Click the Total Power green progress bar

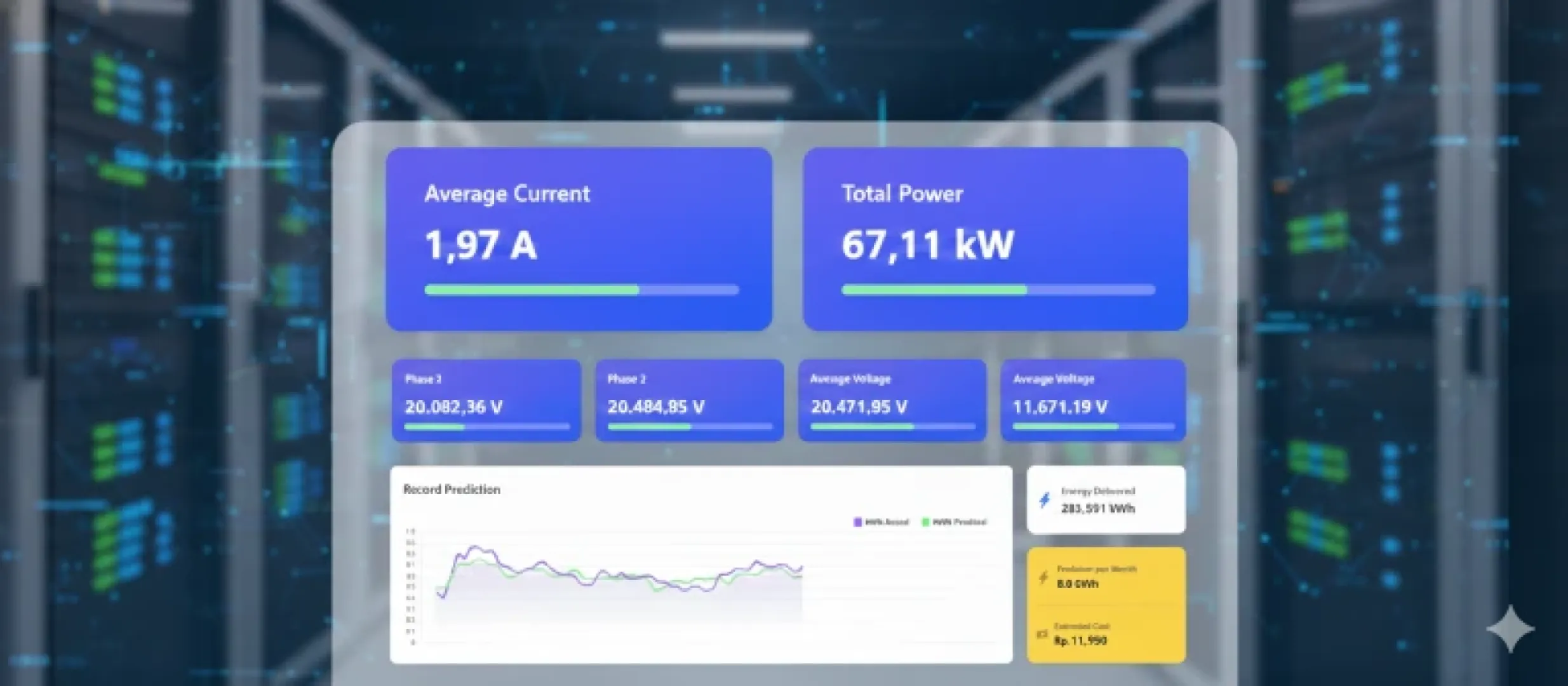click(x=934, y=290)
